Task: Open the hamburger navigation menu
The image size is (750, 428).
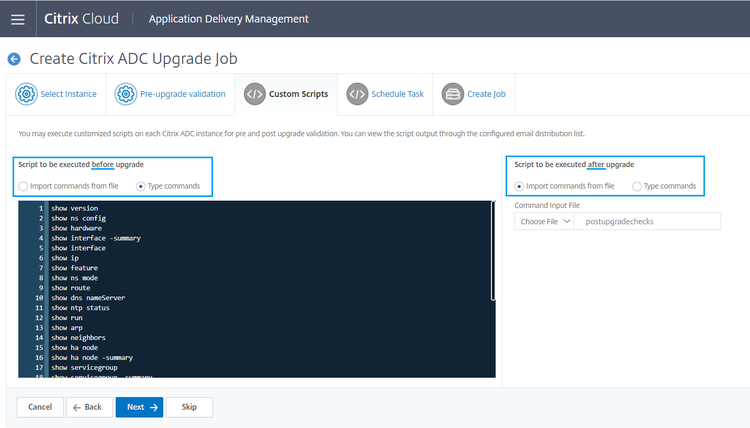Action: 18,19
